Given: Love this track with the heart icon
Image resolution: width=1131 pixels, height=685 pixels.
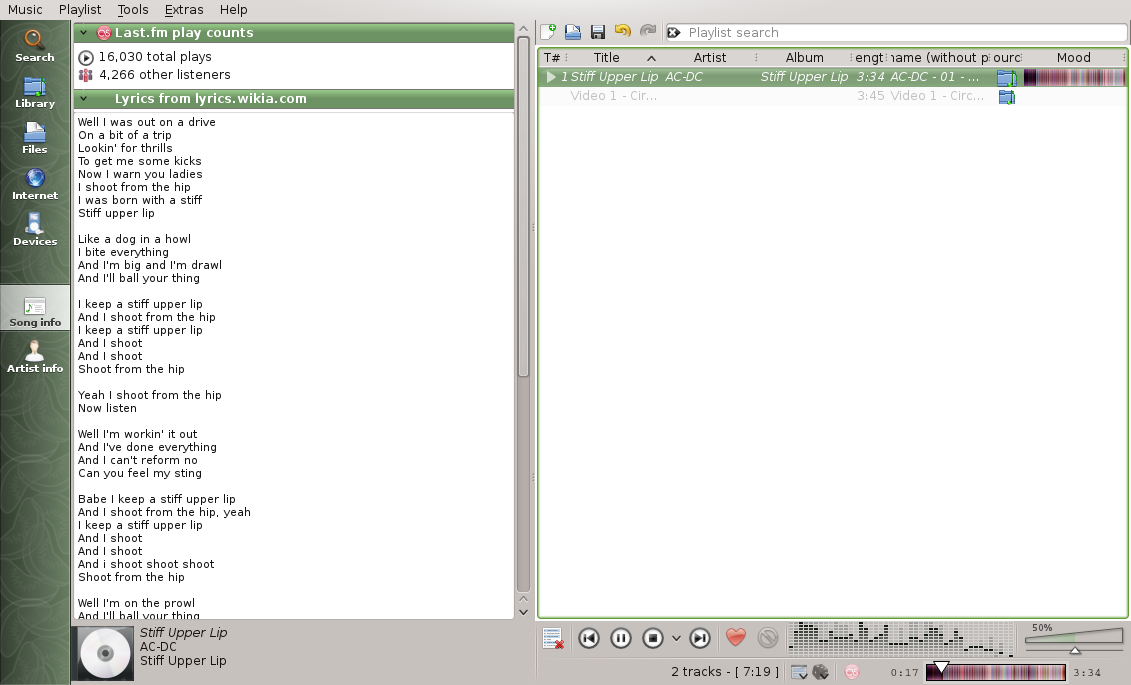Looking at the screenshot, I should [x=736, y=637].
